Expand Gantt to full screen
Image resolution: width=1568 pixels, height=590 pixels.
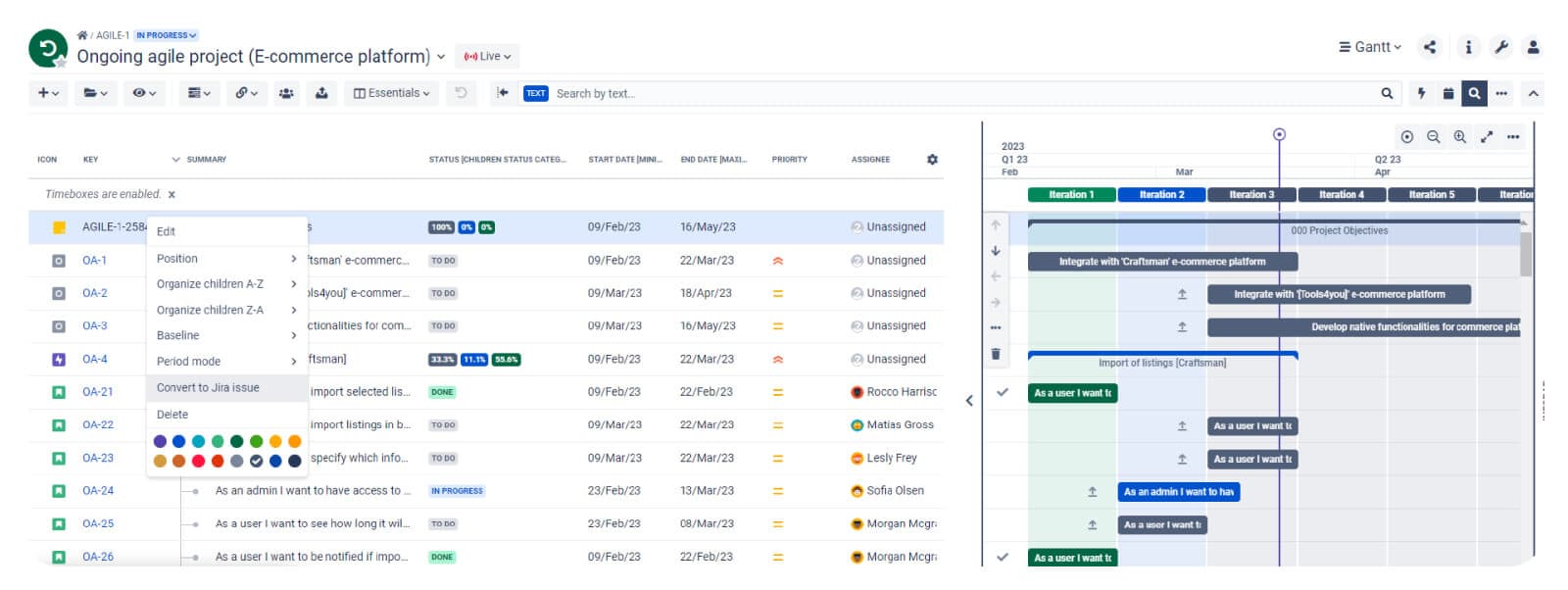pyautogui.click(x=1487, y=137)
